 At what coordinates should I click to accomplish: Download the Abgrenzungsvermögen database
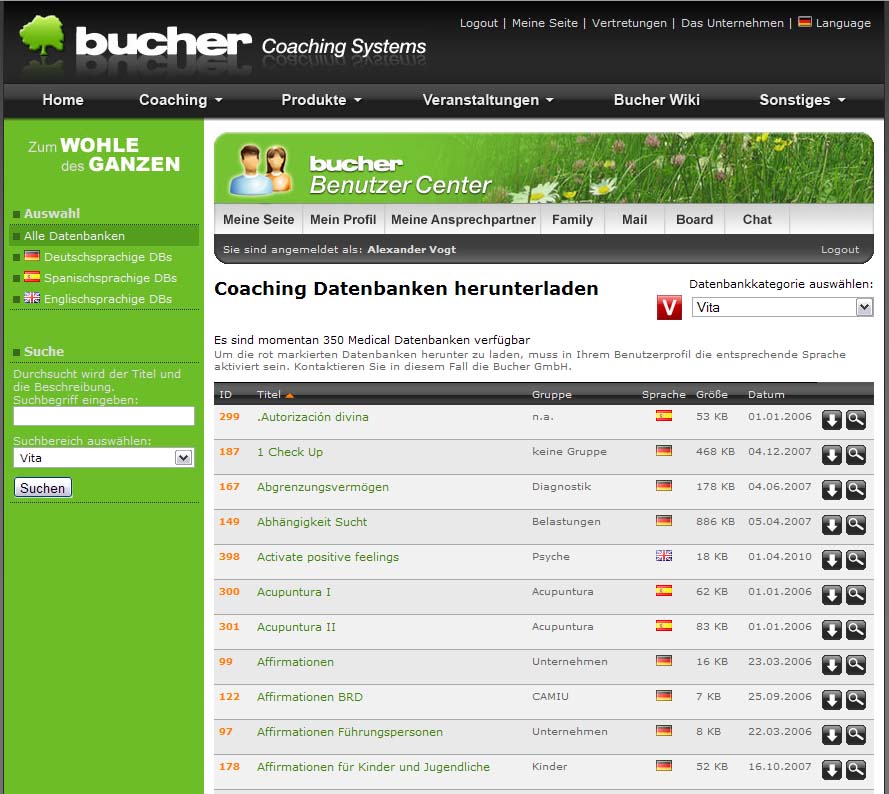click(831, 491)
